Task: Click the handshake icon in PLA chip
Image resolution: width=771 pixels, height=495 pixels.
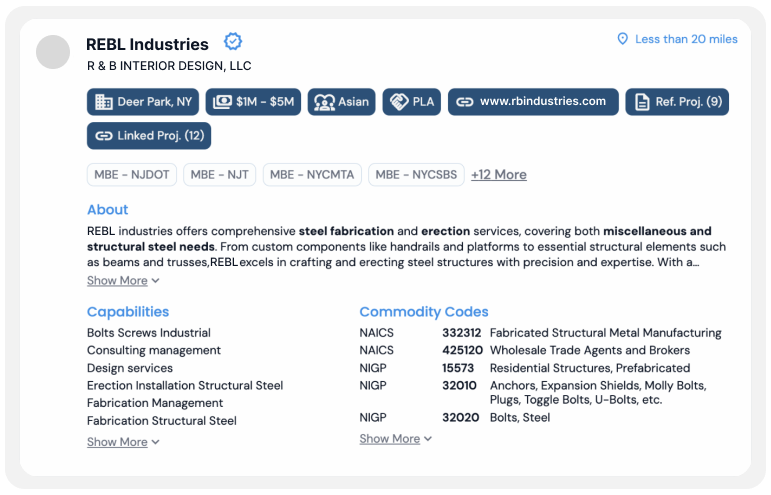Action: click(x=399, y=102)
